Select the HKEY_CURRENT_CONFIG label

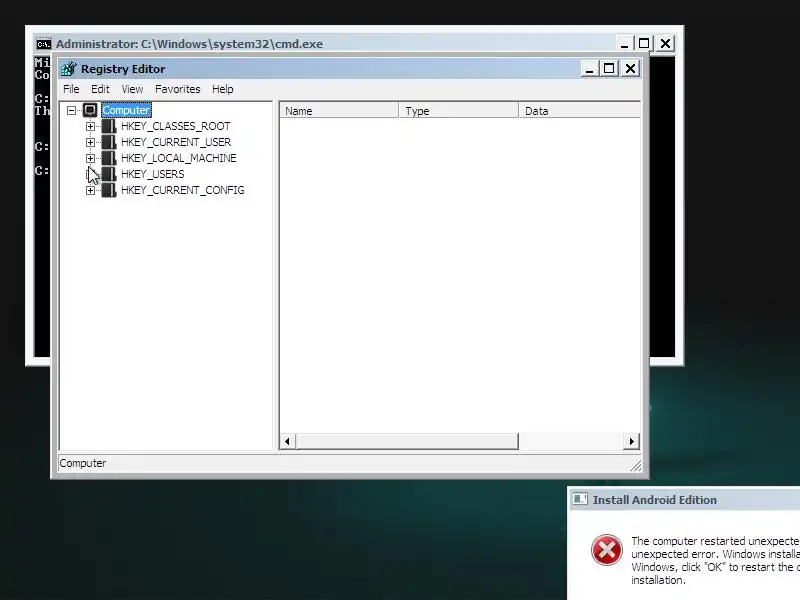(x=183, y=190)
